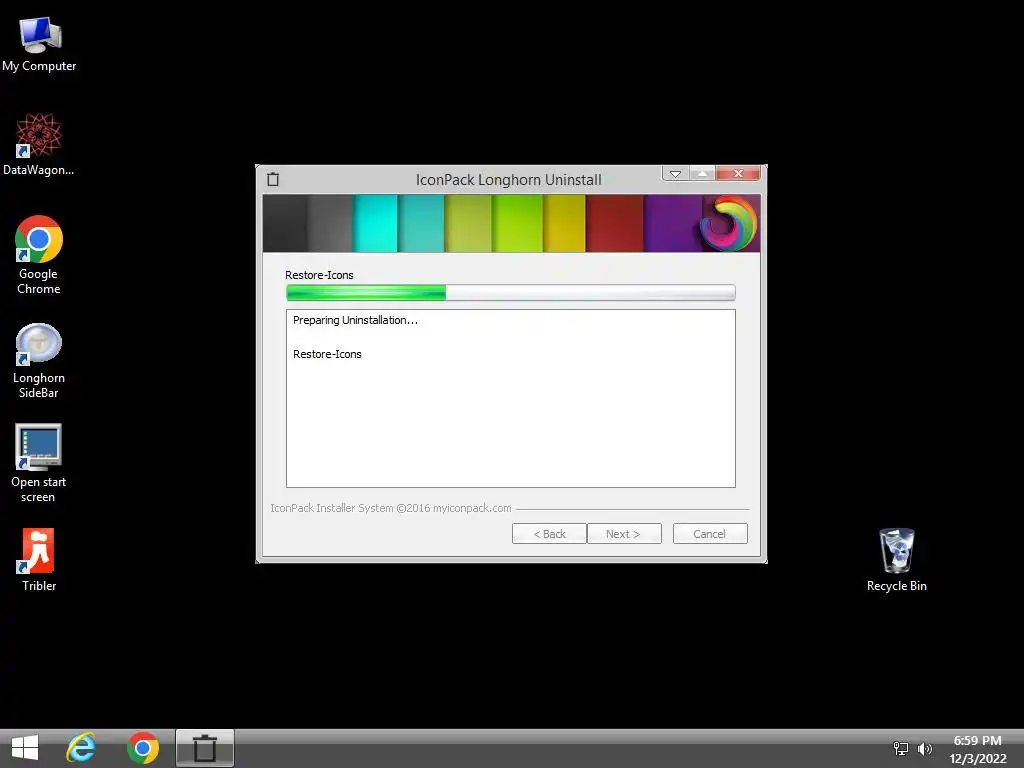Click the 'IconPack Longhorn Uninstall' window title

pos(509,180)
